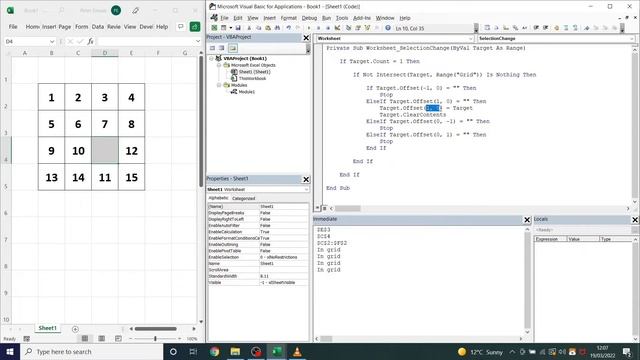Click View Object icon in Project panel
640x360 pixels.
pos(222,48)
